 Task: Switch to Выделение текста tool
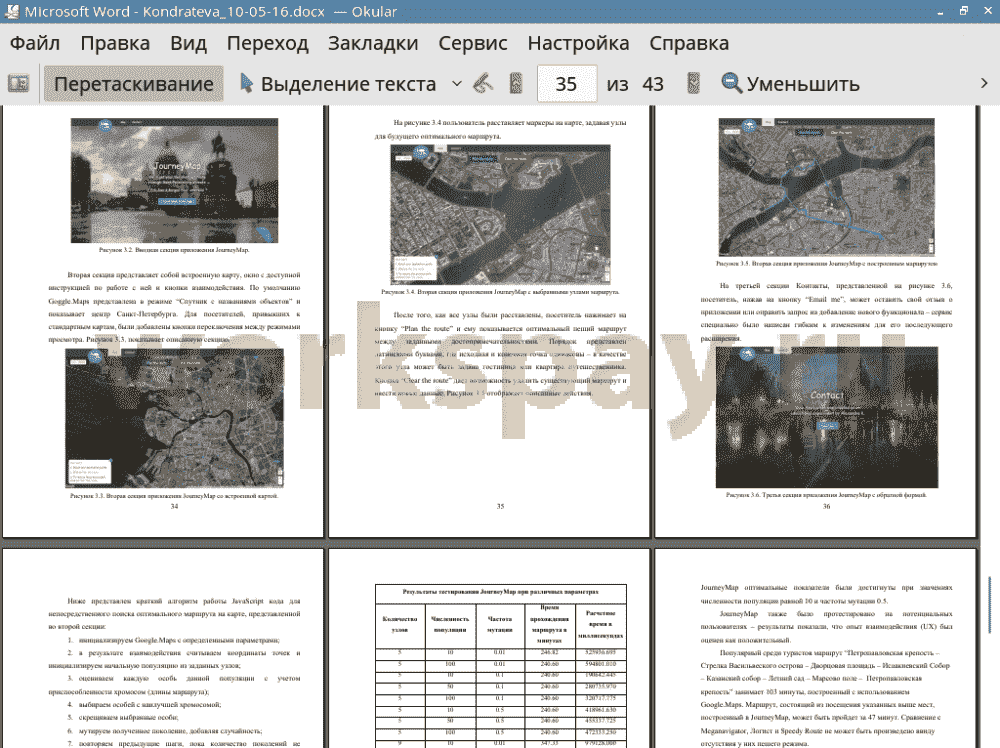338,84
